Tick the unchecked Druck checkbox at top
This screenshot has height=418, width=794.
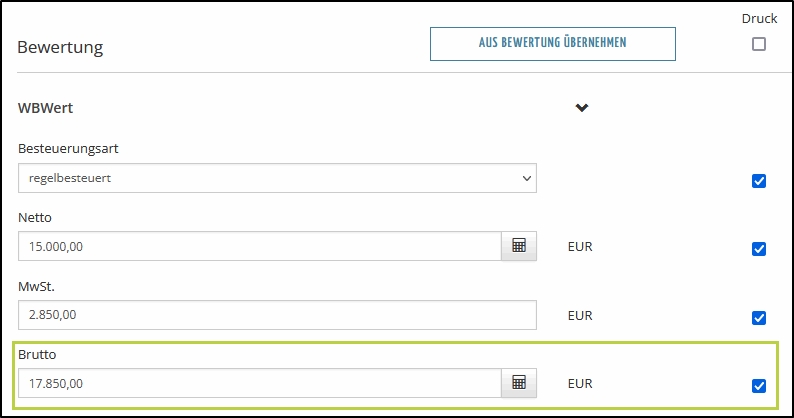[759, 44]
